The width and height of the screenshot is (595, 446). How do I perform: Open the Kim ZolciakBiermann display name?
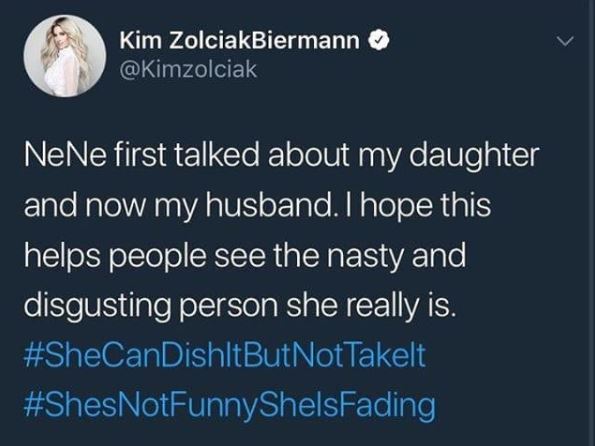[239, 41]
